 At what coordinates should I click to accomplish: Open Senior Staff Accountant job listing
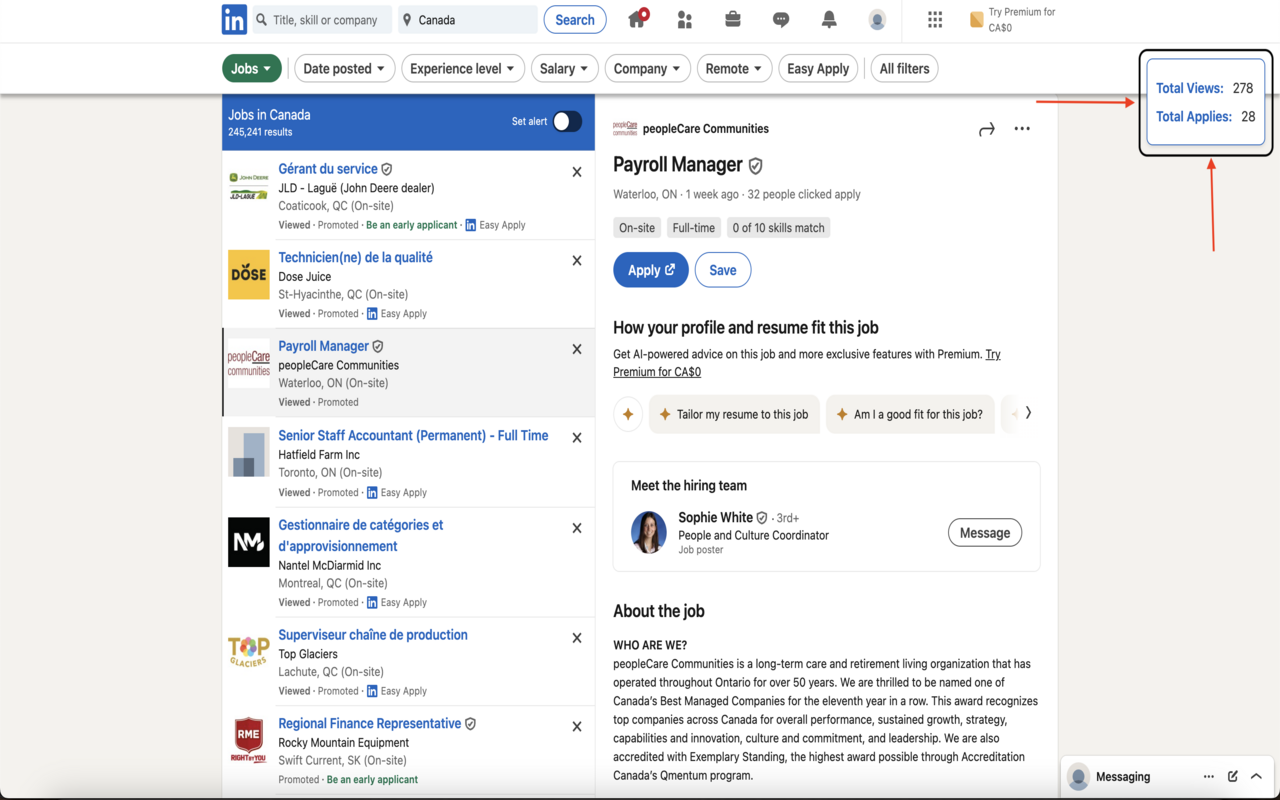(x=413, y=436)
